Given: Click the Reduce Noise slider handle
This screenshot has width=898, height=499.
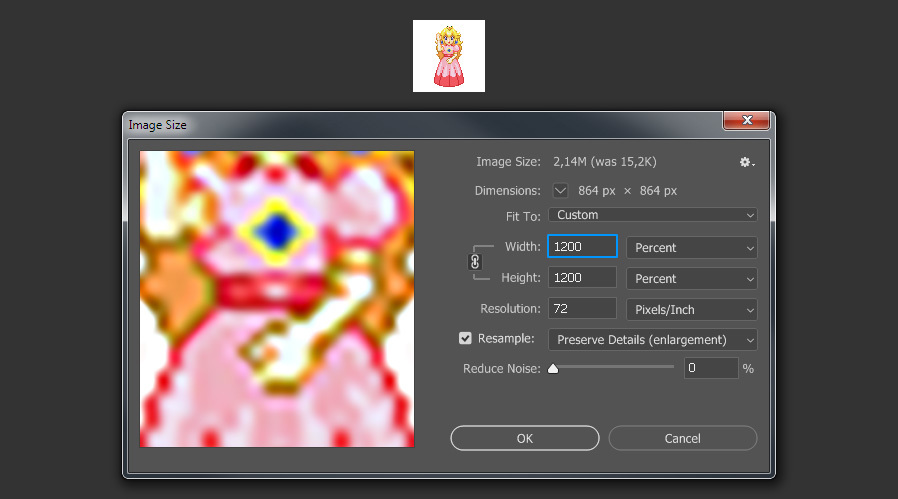Looking at the screenshot, I should (x=553, y=368).
